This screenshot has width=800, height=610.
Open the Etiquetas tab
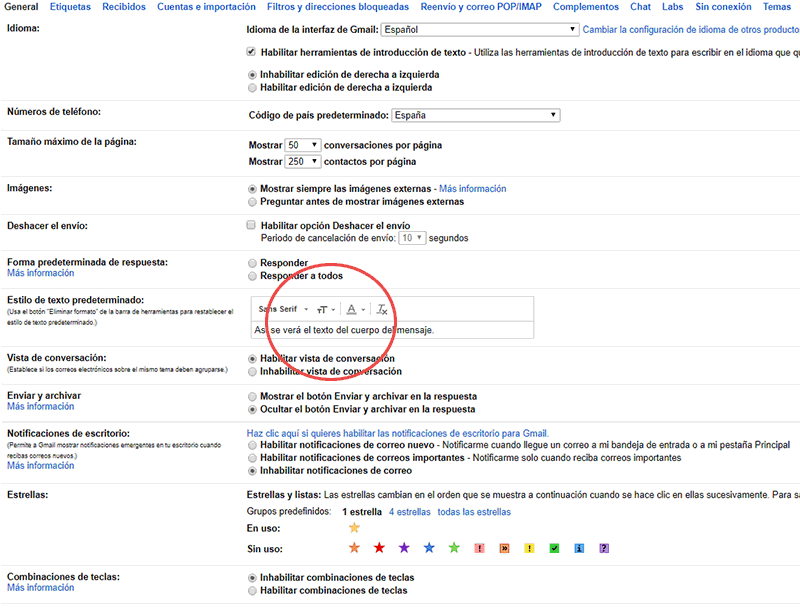pyautogui.click(x=70, y=7)
